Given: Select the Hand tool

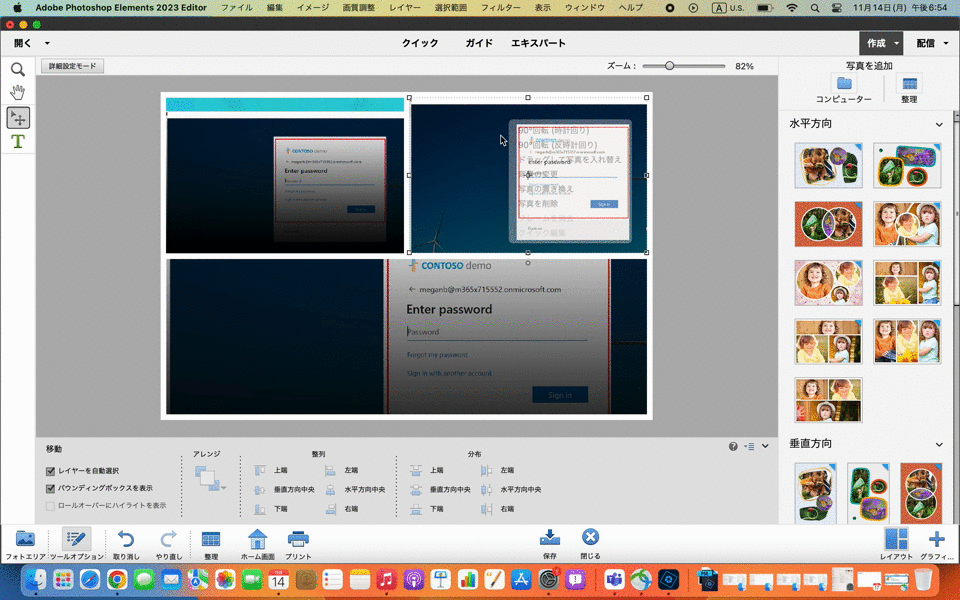Looking at the screenshot, I should point(18,93).
